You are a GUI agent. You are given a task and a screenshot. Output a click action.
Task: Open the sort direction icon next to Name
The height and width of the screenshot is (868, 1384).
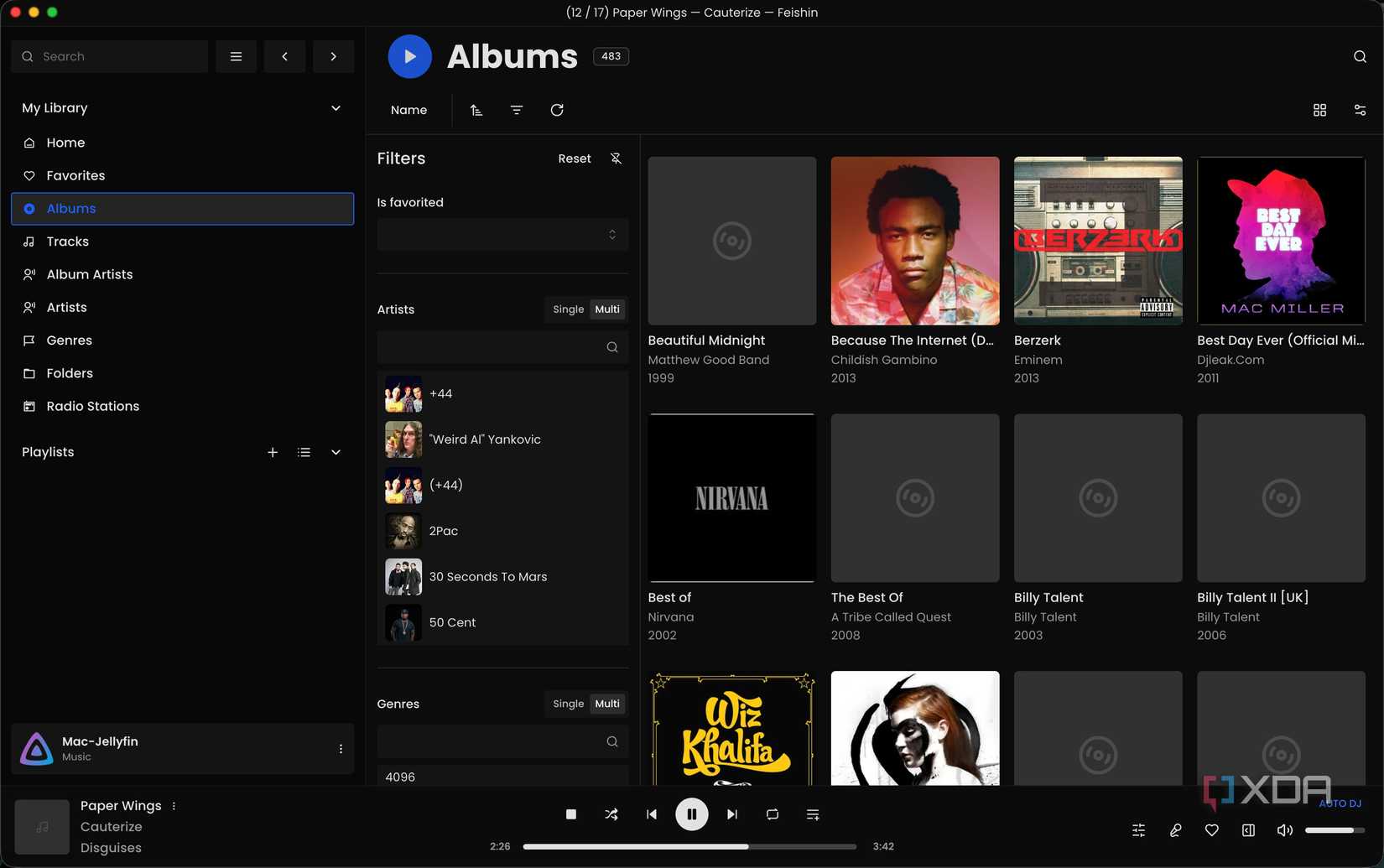coord(476,110)
